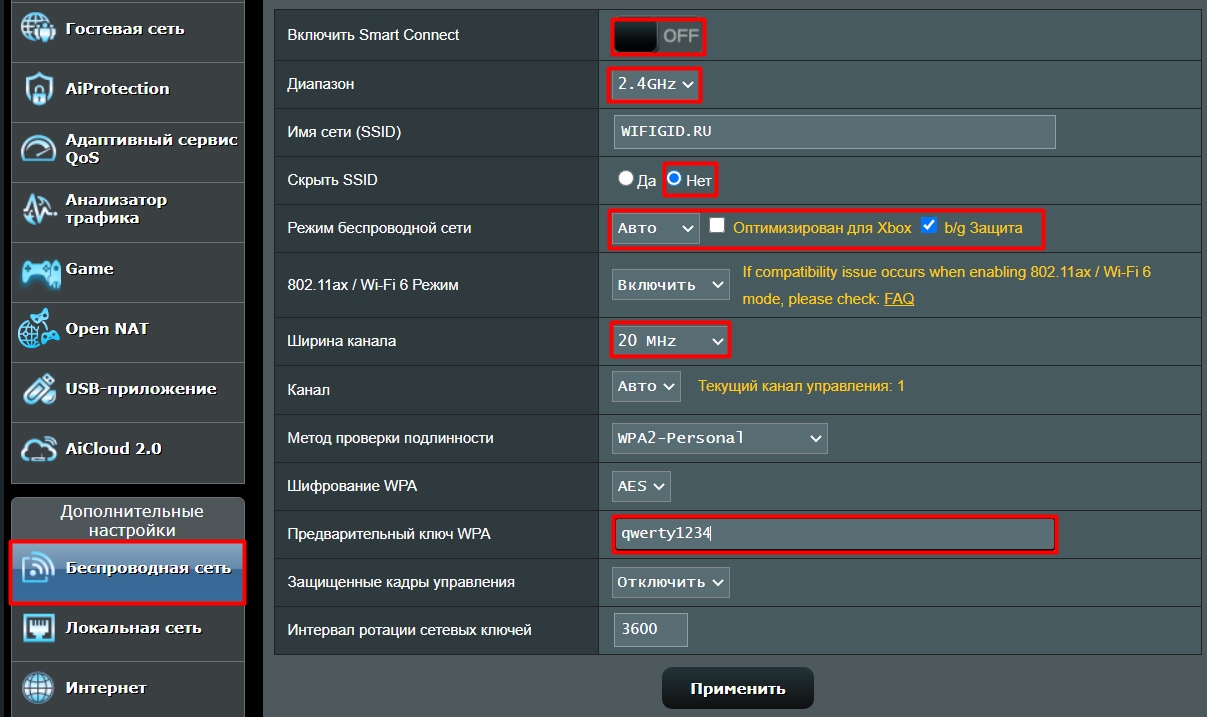Click the Guest Network (Гостевая сеть) globe icon
This screenshot has height=717, width=1207.
point(39,29)
